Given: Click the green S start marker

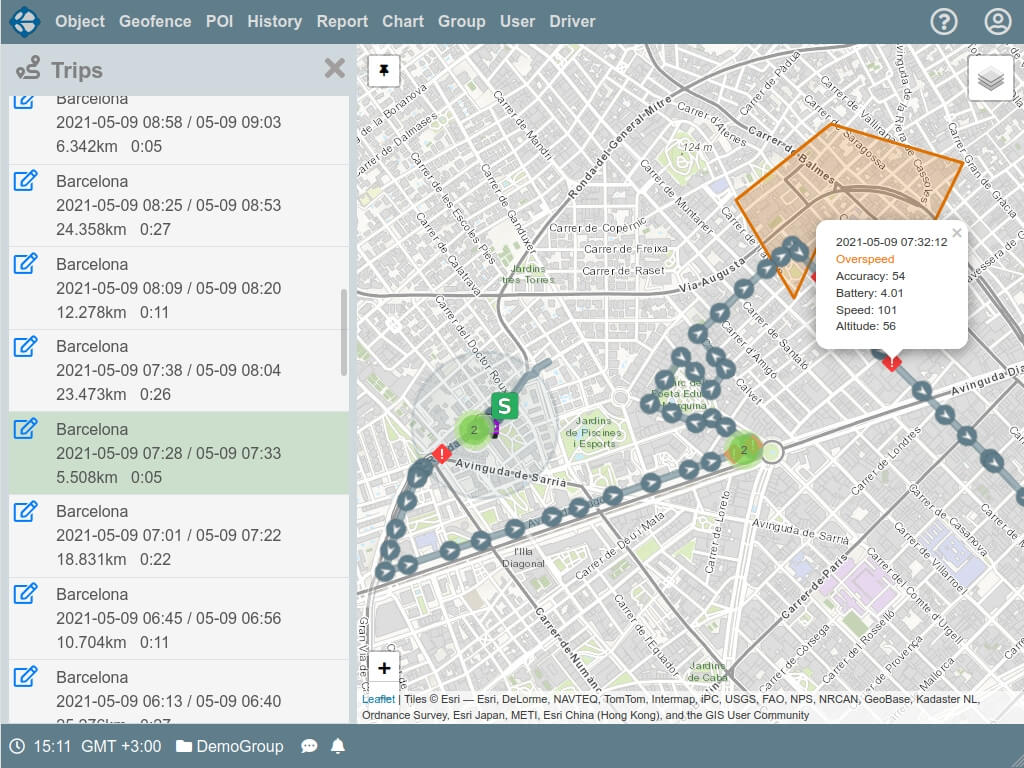Looking at the screenshot, I should tap(505, 406).
